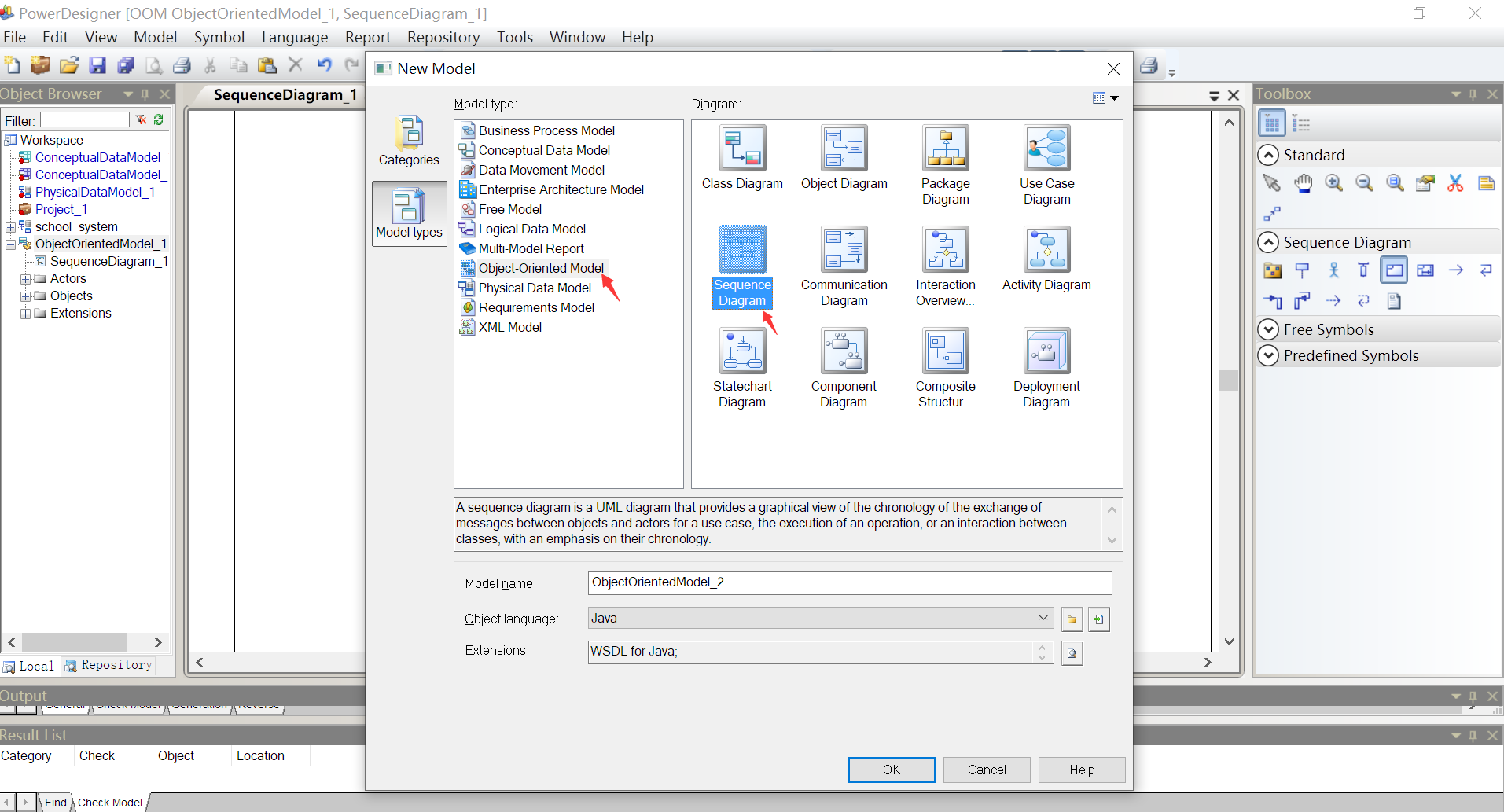Choose the Use Case Diagram icon
This screenshot has width=1504, height=812.
pos(1046,148)
